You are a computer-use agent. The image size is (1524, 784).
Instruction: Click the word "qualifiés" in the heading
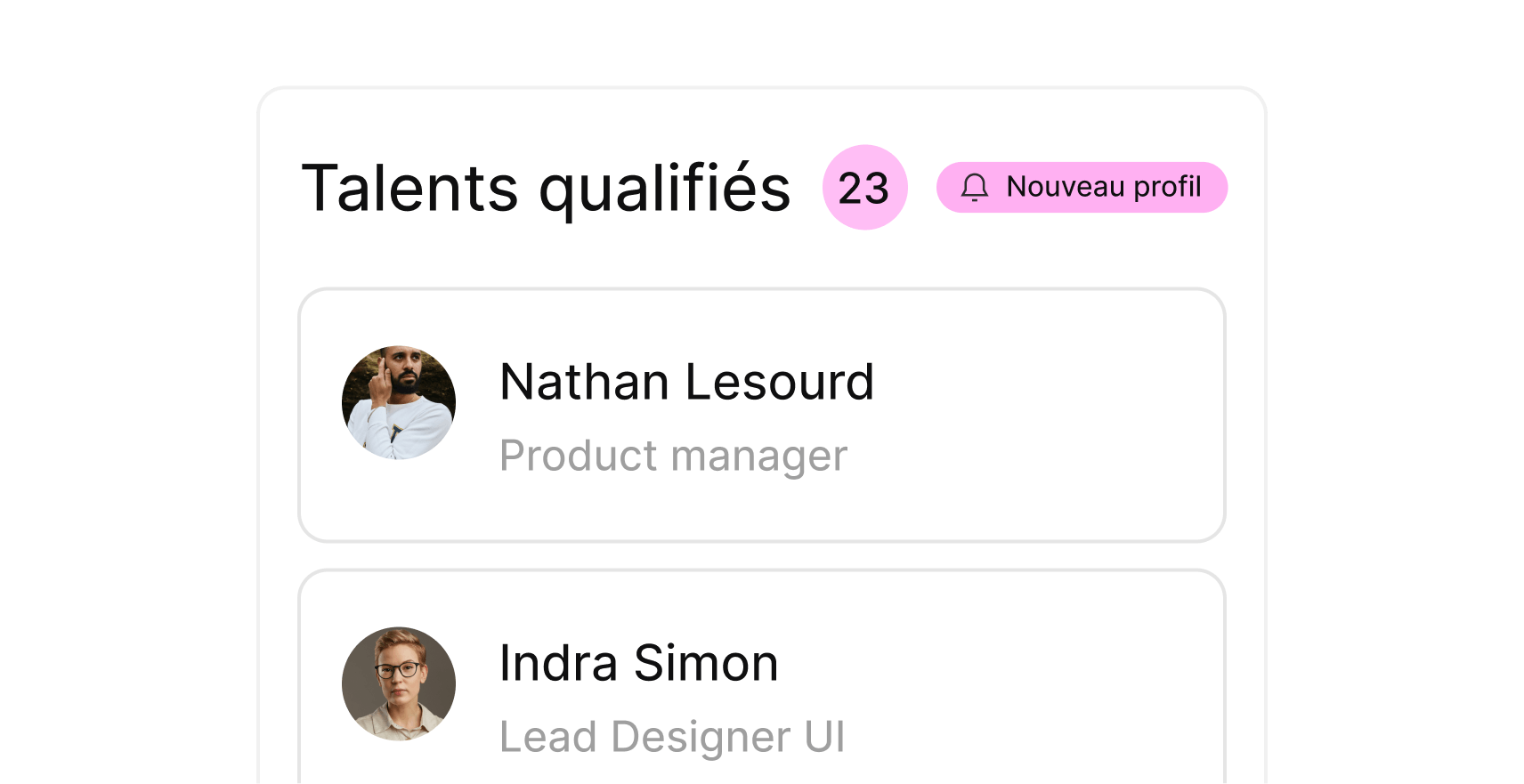(664, 189)
